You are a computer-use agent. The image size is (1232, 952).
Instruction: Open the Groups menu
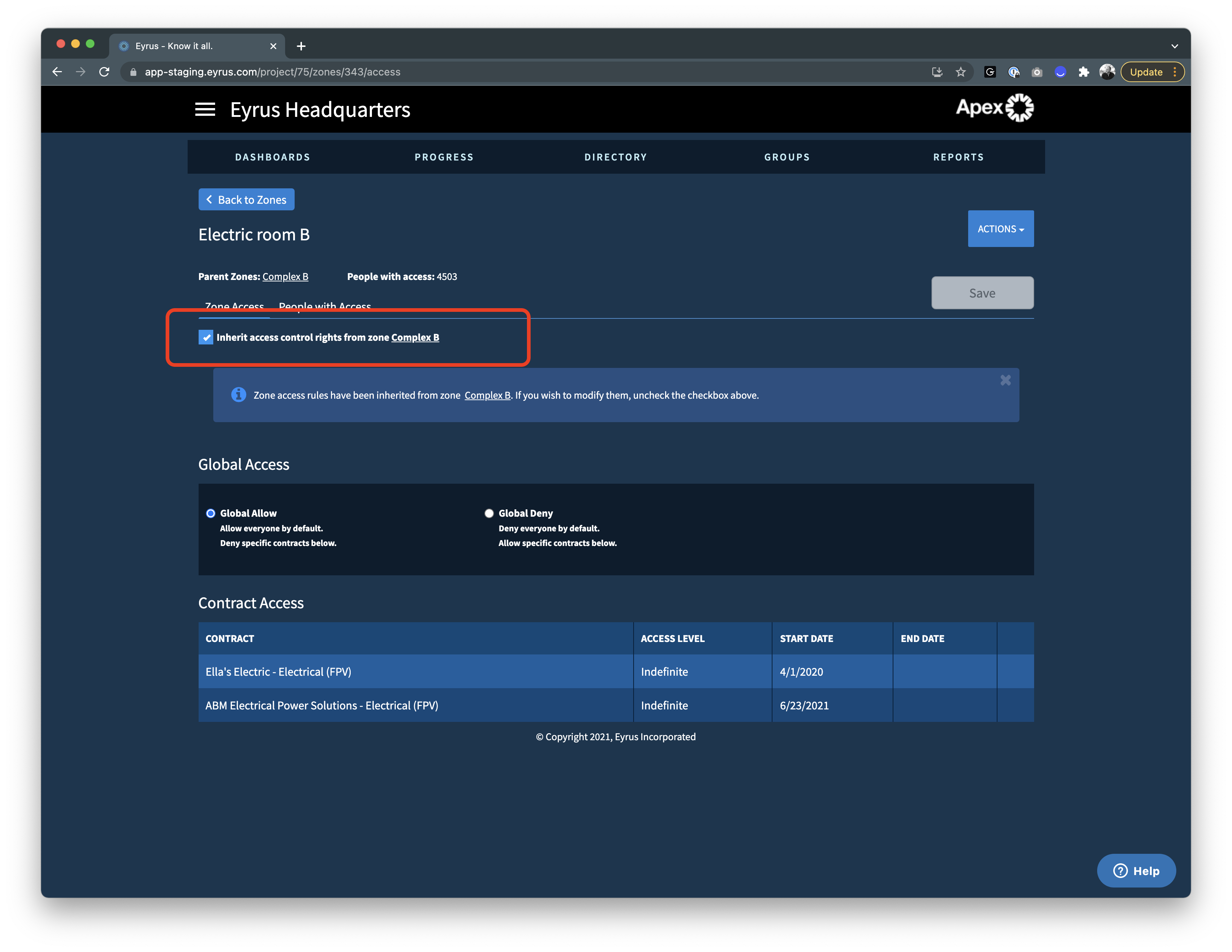pos(787,157)
